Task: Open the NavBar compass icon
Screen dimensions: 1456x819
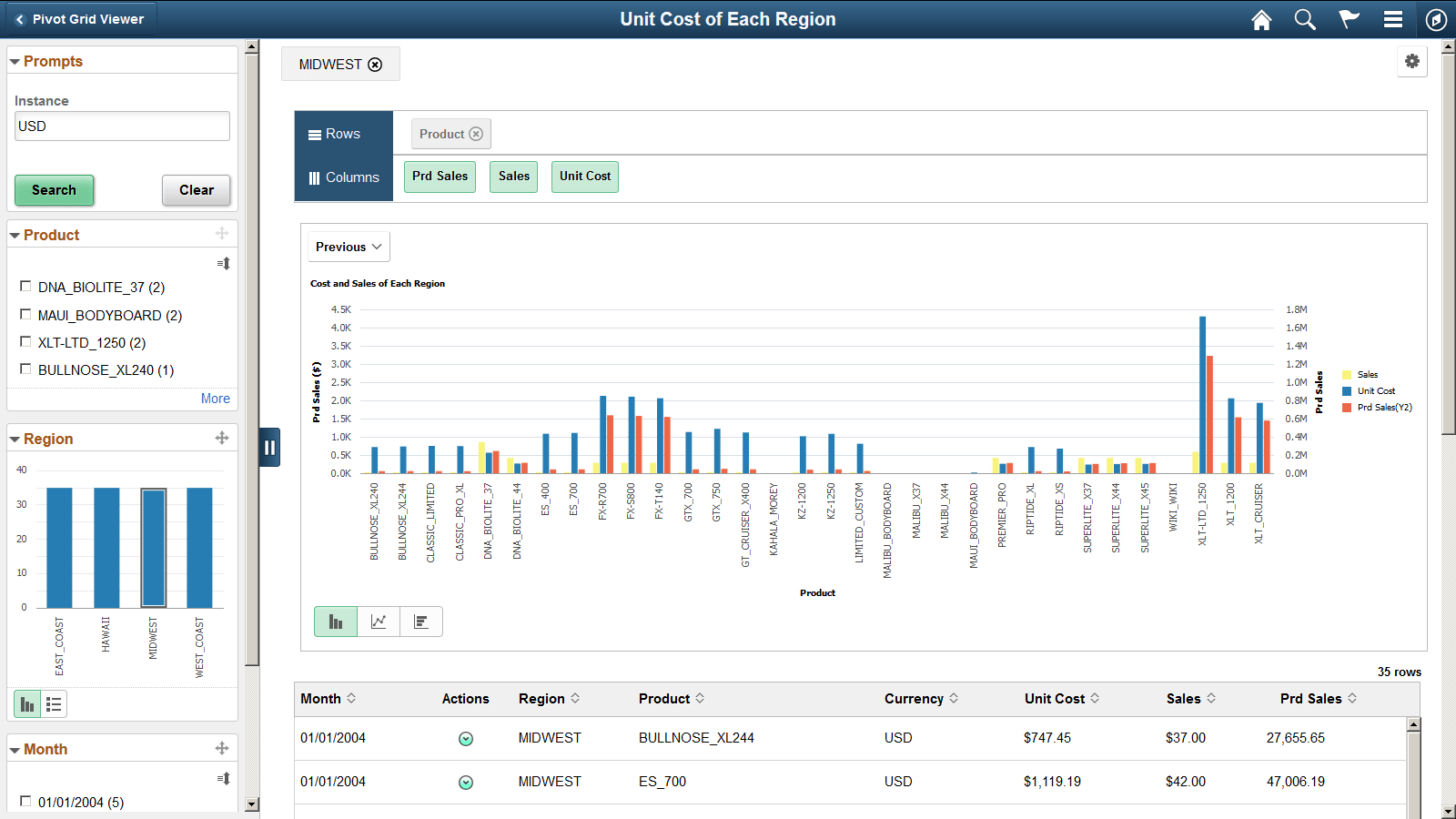Action: click(x=1436, y=19)
